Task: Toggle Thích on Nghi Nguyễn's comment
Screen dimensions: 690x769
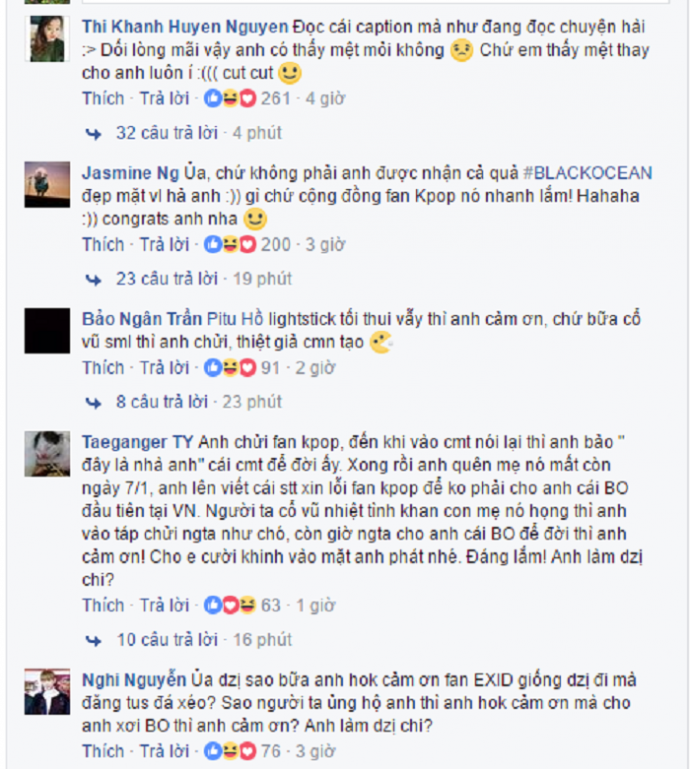Action: [x=103, y=751]
